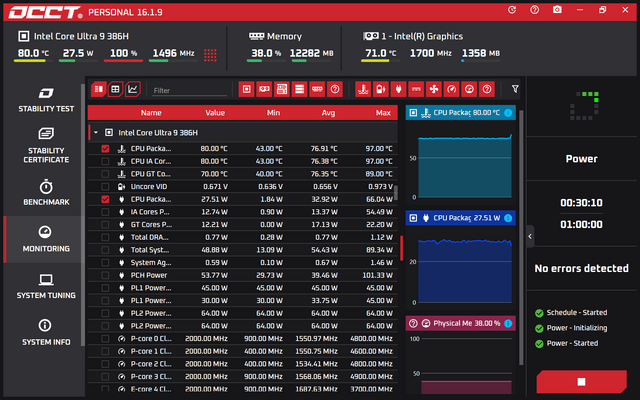Toggle unknown sensor type filter icon
This screenshot has height=400, width=640.
(487, 89)
